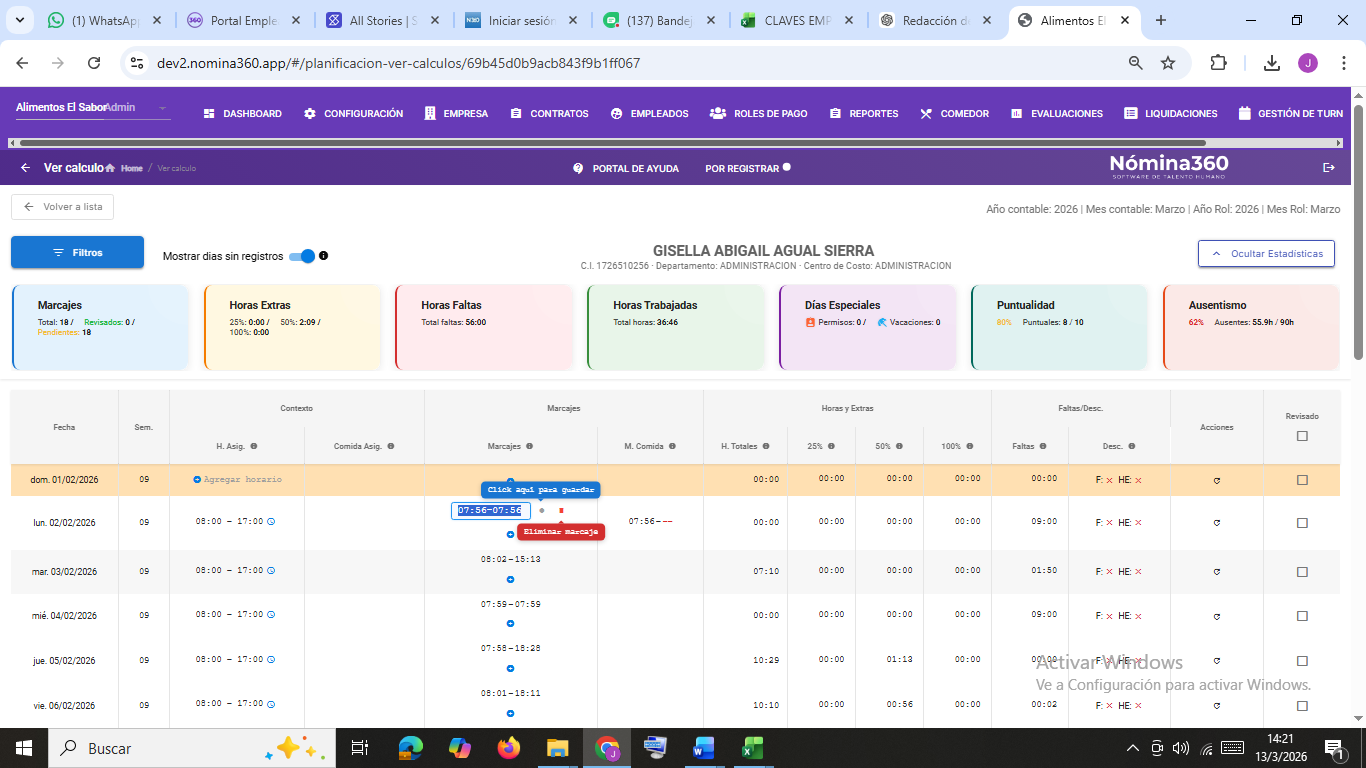Open the info icon next to Mostrar dias sin registros
Viewport: 1366px width, 768px height.
[323, 256]
